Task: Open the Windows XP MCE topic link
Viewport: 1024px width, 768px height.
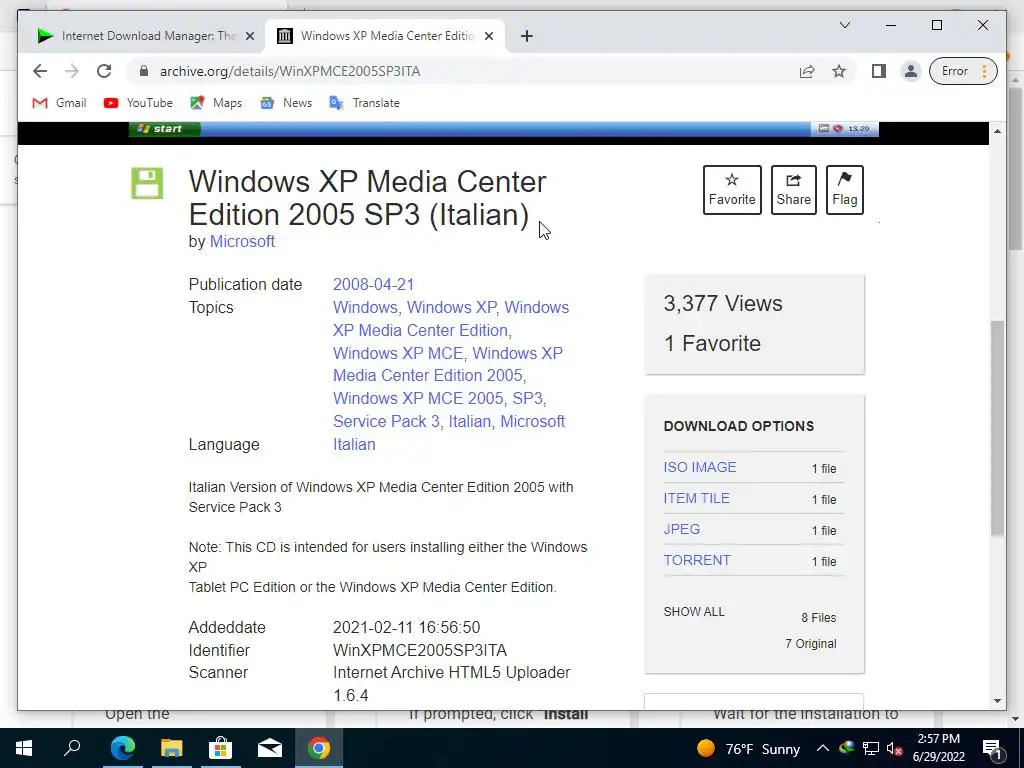Action: click(398, 353)
